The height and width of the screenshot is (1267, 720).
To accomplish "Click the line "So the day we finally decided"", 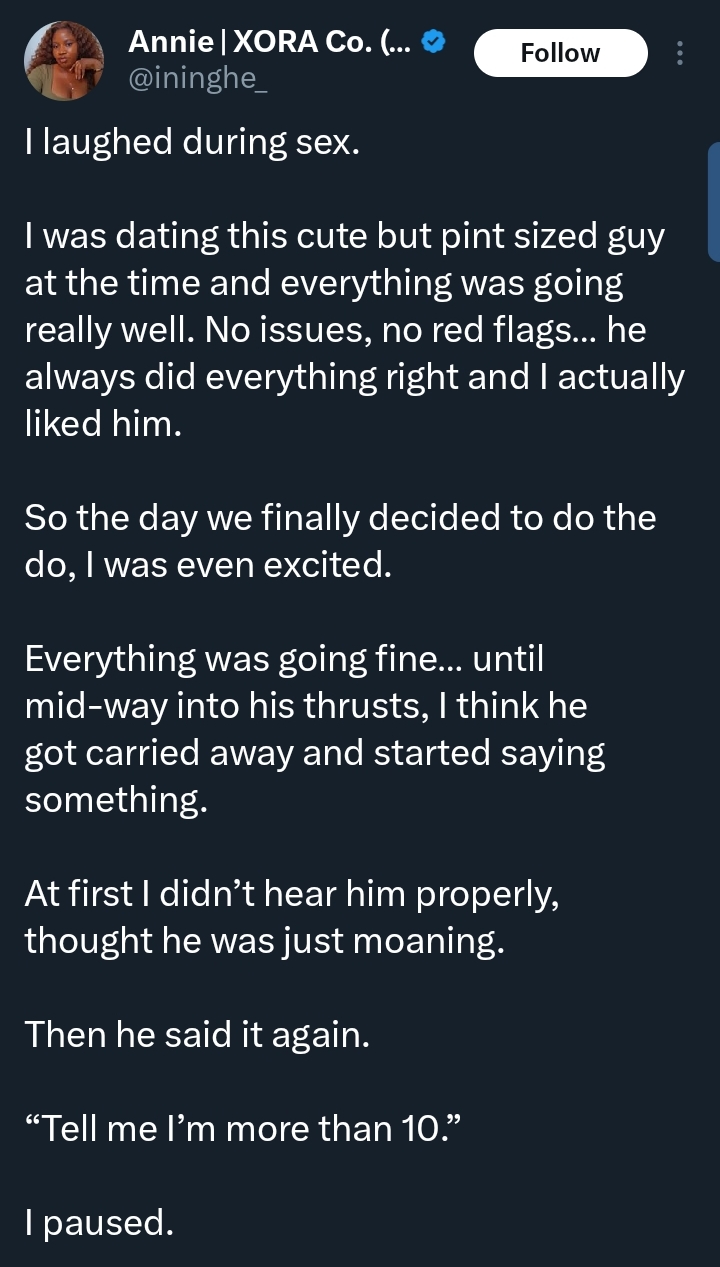I will point(340,519).
